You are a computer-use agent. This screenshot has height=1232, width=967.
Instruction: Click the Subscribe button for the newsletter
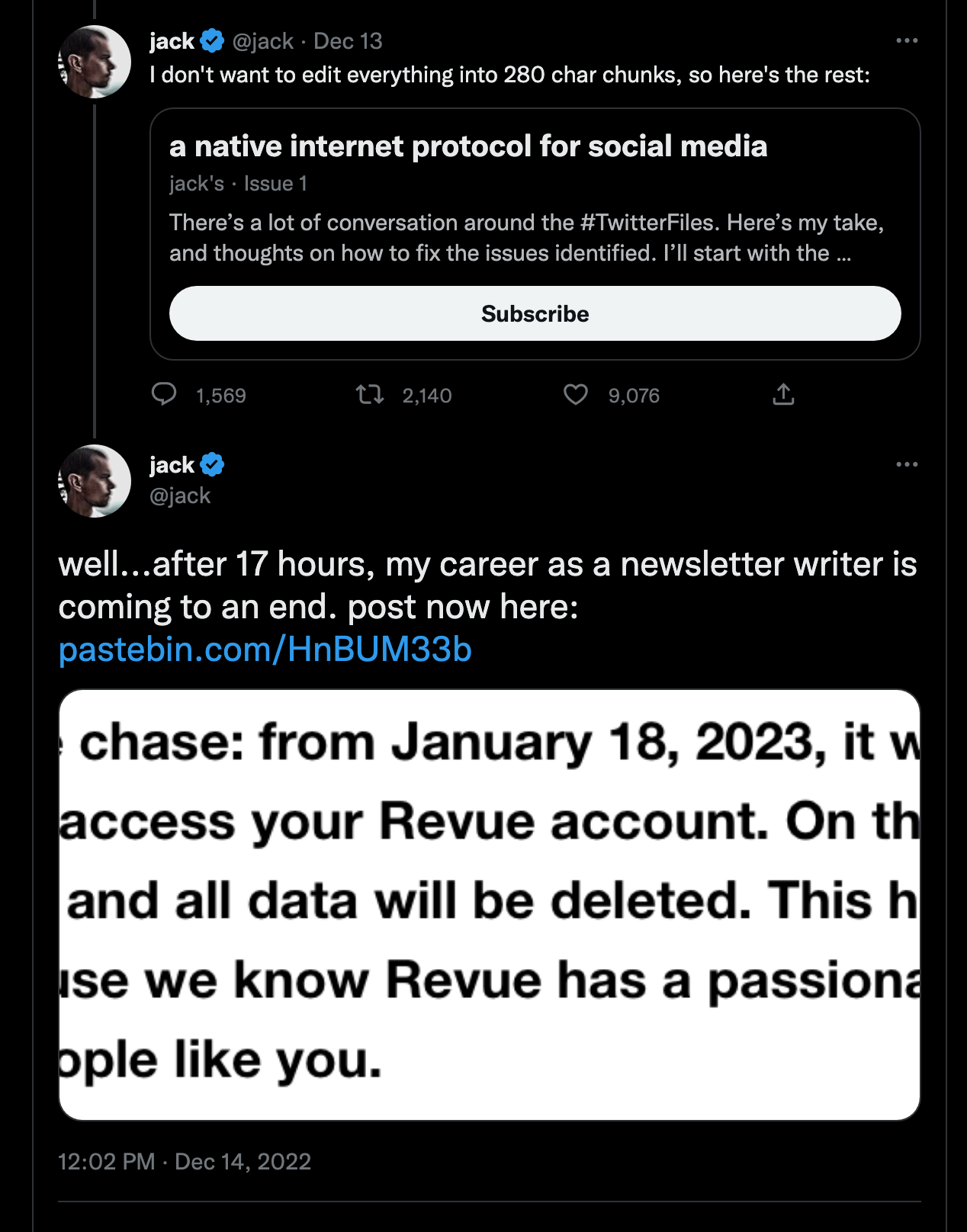click(535, 313)
